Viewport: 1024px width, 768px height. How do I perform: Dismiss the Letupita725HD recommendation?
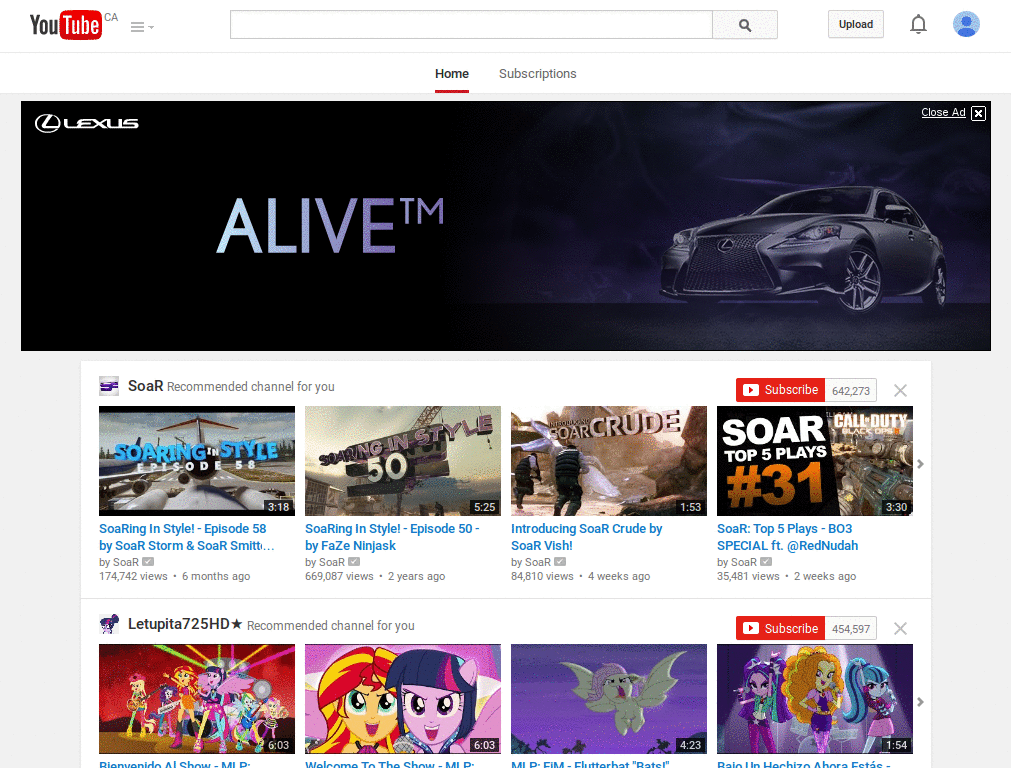coord(900,628)
